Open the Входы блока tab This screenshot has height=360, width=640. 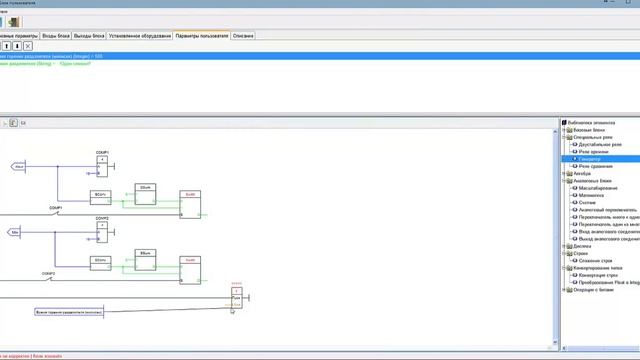point(56,36)
